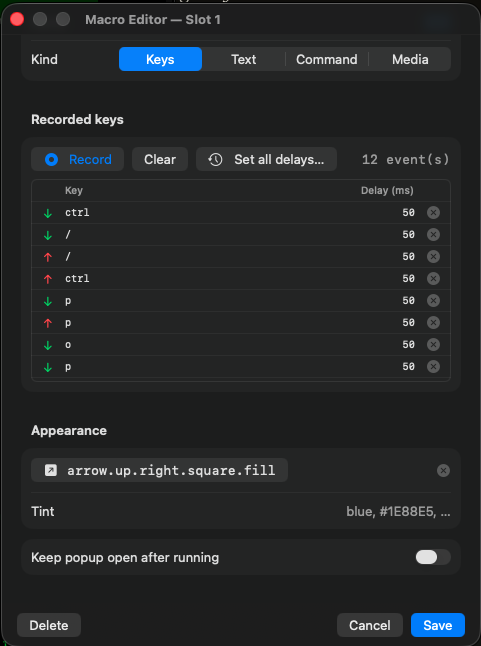Viewport: 481px width, 646px height.
Task: Edit the delay of the o key-down
Action: point(409,344)
